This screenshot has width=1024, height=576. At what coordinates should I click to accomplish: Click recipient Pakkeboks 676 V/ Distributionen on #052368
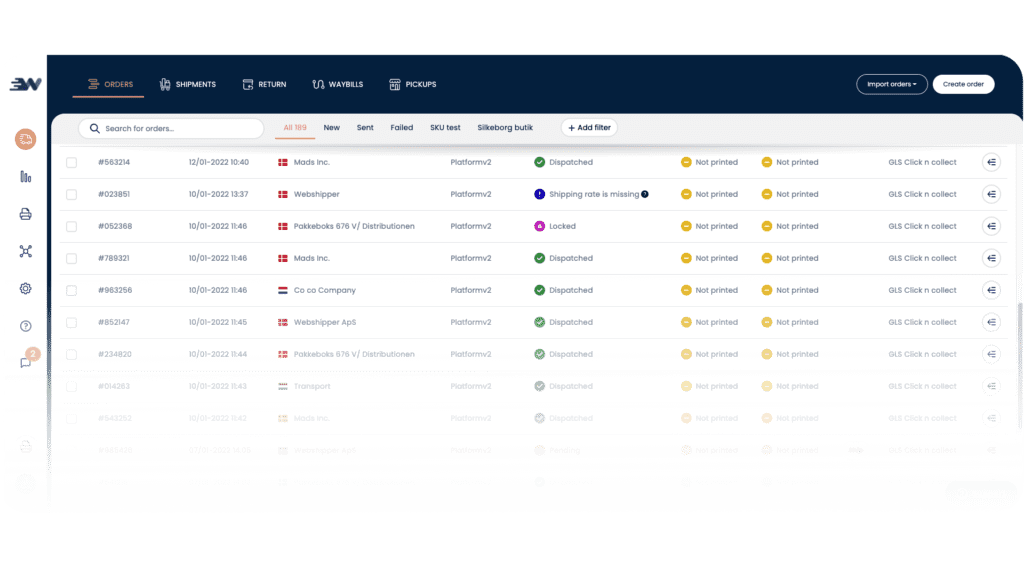(354, 226)
